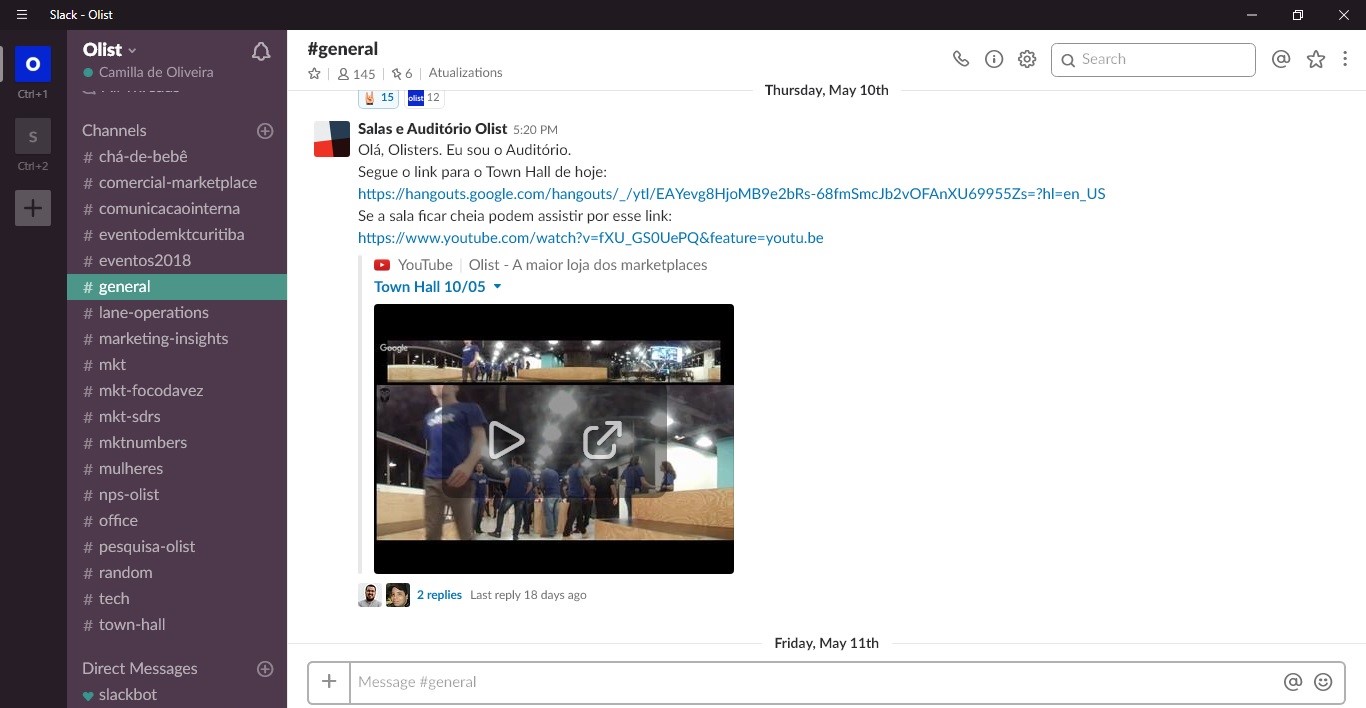
Task: View the 145 channel members
Action: tap(356, 74)
